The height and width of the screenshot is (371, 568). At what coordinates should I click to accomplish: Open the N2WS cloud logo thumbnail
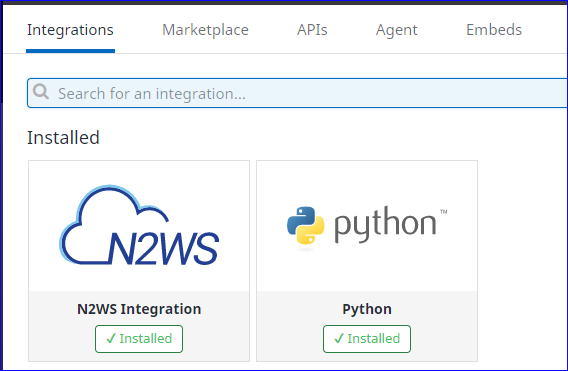[x=139, y=225]
